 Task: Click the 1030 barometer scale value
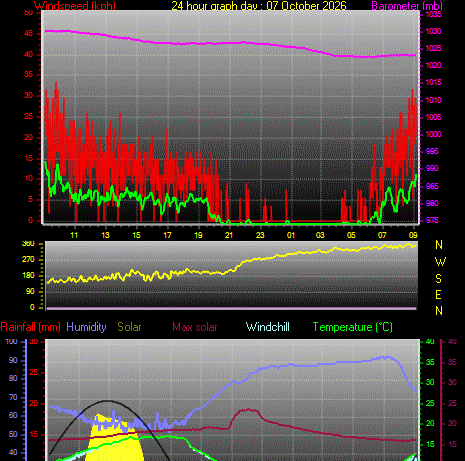point(434,31)
